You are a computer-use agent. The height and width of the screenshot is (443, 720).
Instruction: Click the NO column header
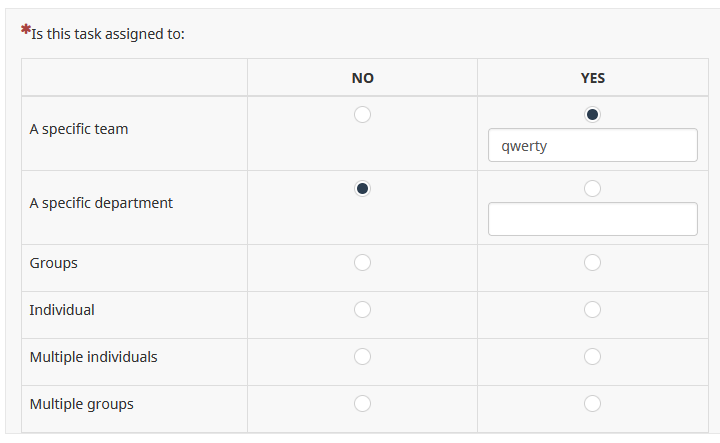click(x=362, y=78)
